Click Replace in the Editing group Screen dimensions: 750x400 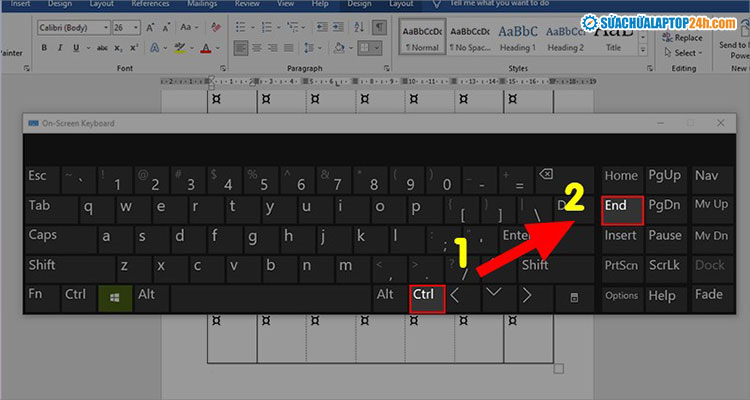point(683,38)
